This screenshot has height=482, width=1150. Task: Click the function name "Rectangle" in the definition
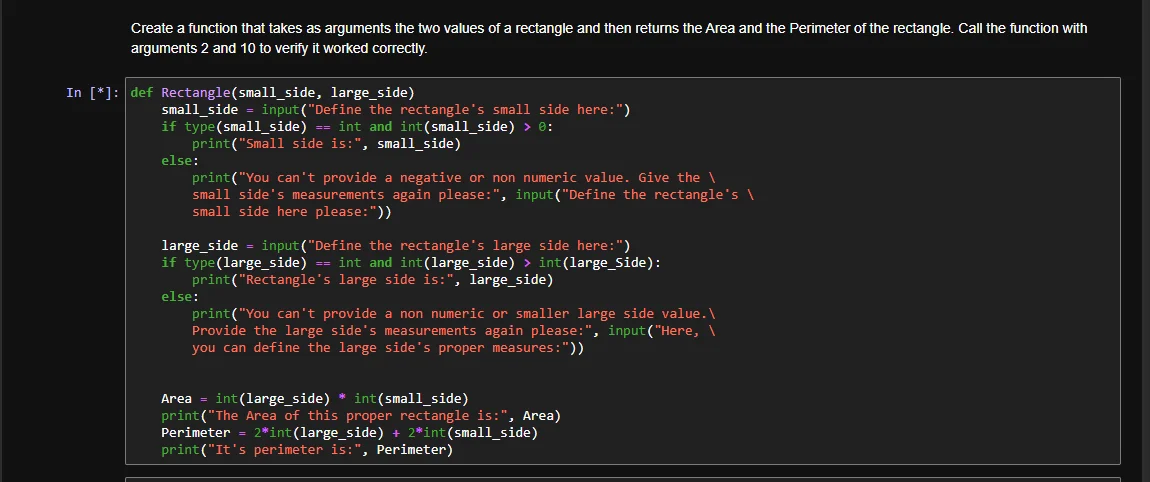[195, 93]
